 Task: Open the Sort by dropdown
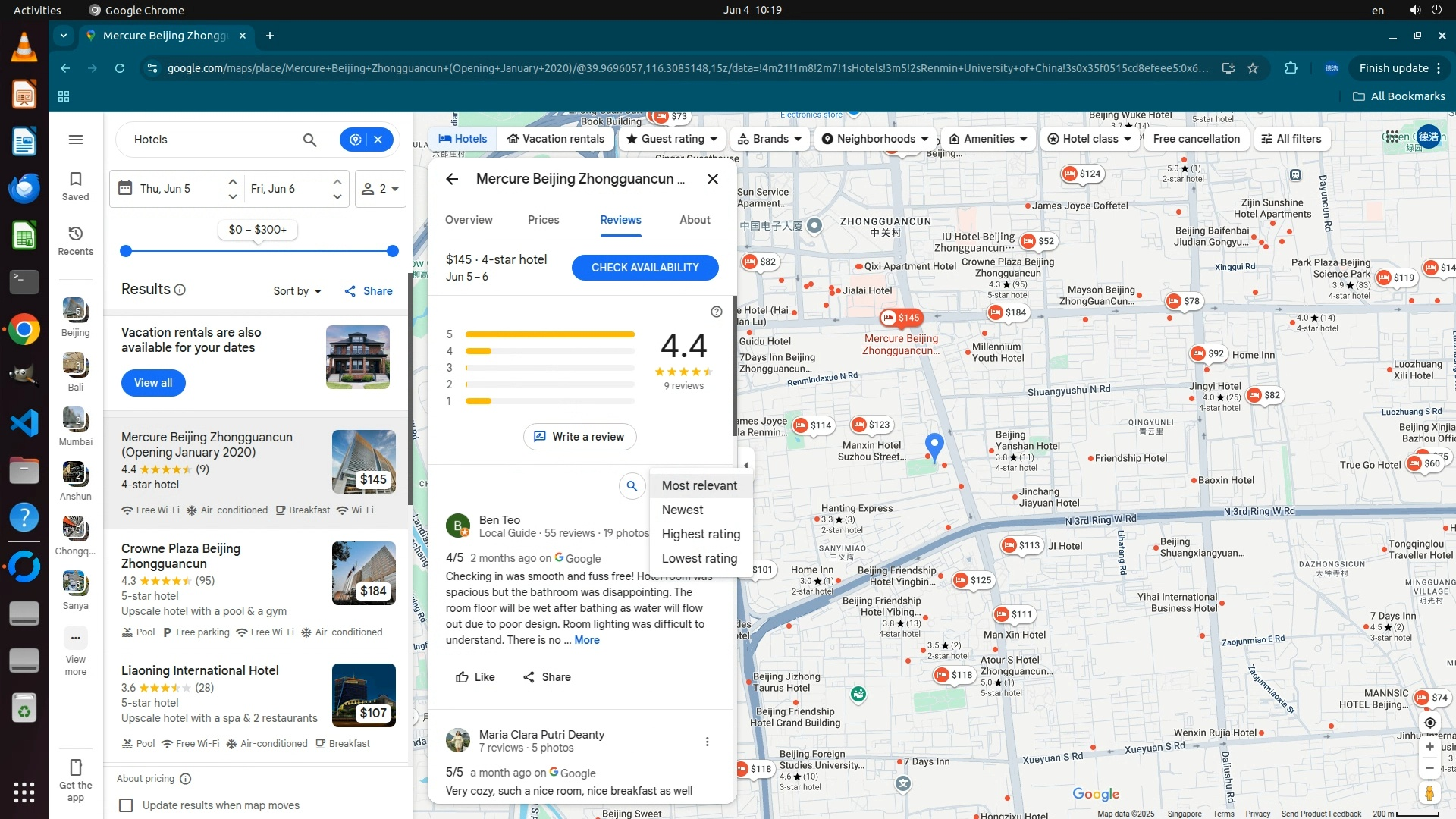[x=297, y=291]
